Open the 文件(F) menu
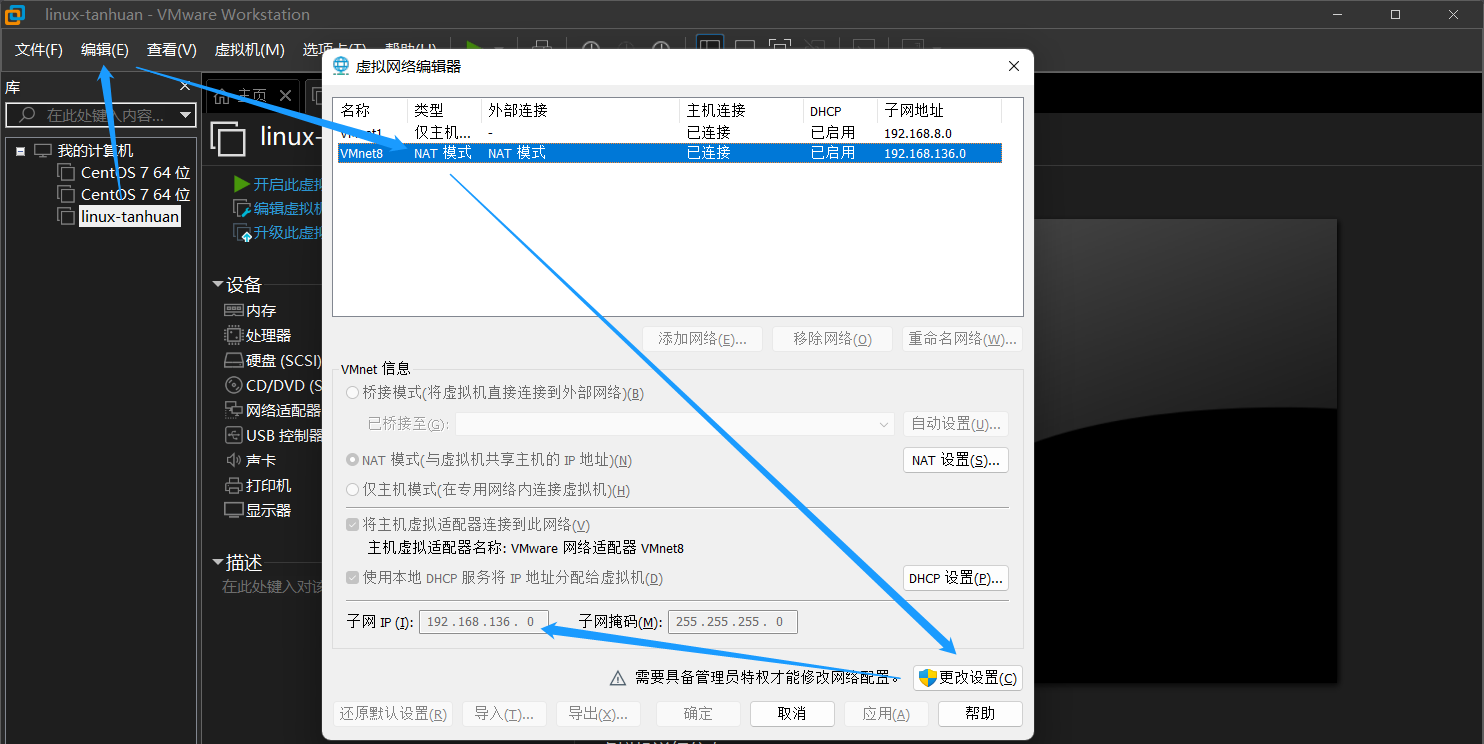This screenshot has width=1484, height=744. pyautogui.click(x=39, y=50)
